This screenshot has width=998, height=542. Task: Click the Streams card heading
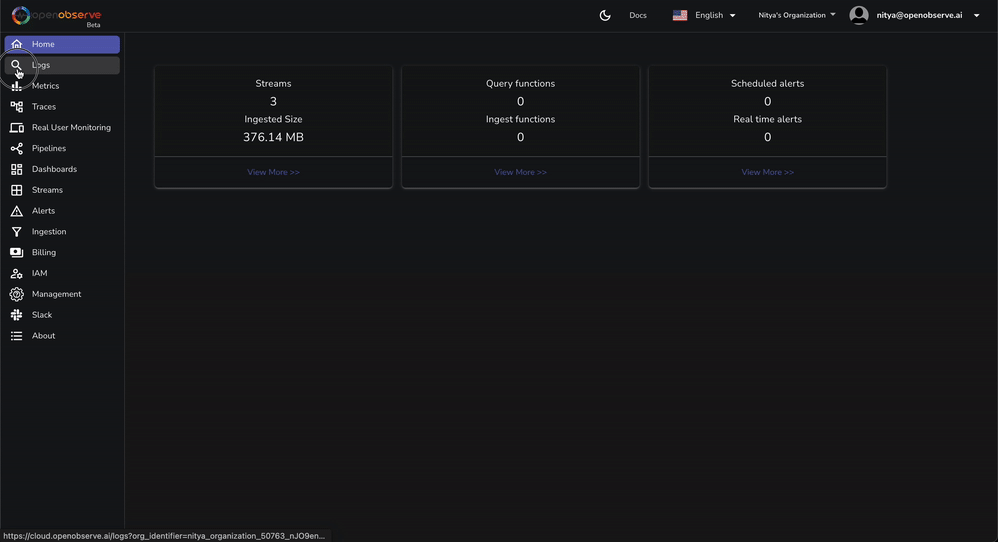point(273,84)
